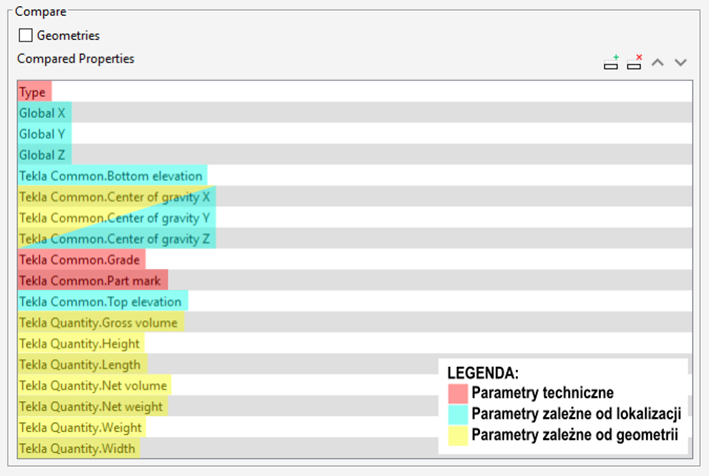709x476 pixels.
Task: Select the Tekla Quantity.Weight row
Action: (x=355, y=427)
